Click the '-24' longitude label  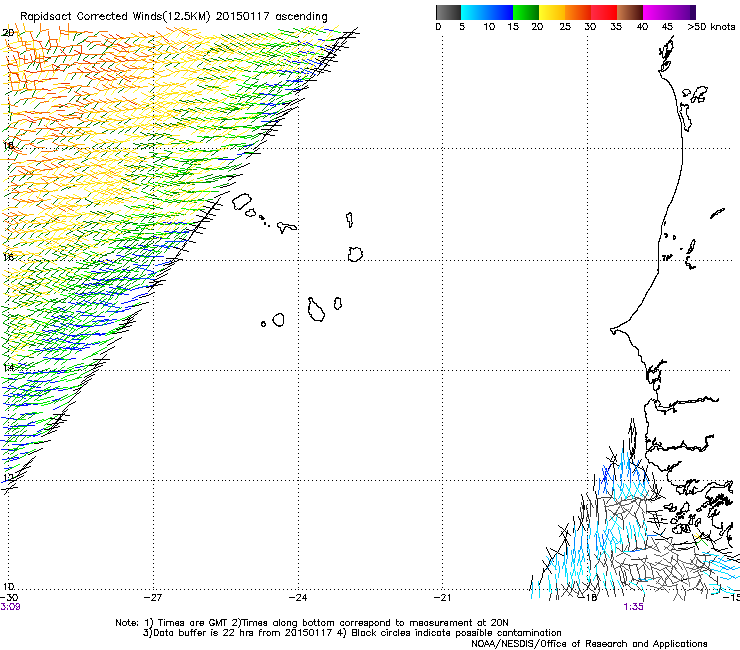coord(298,597)
